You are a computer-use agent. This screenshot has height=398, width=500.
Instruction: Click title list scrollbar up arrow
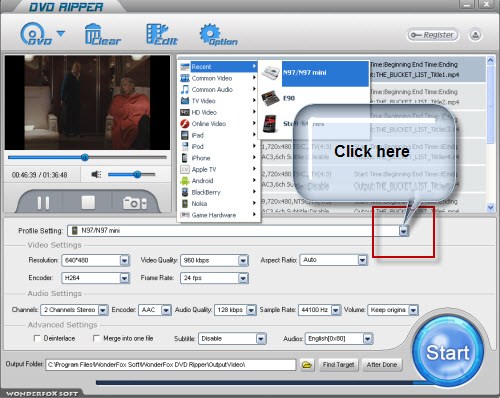pos(490,60)
